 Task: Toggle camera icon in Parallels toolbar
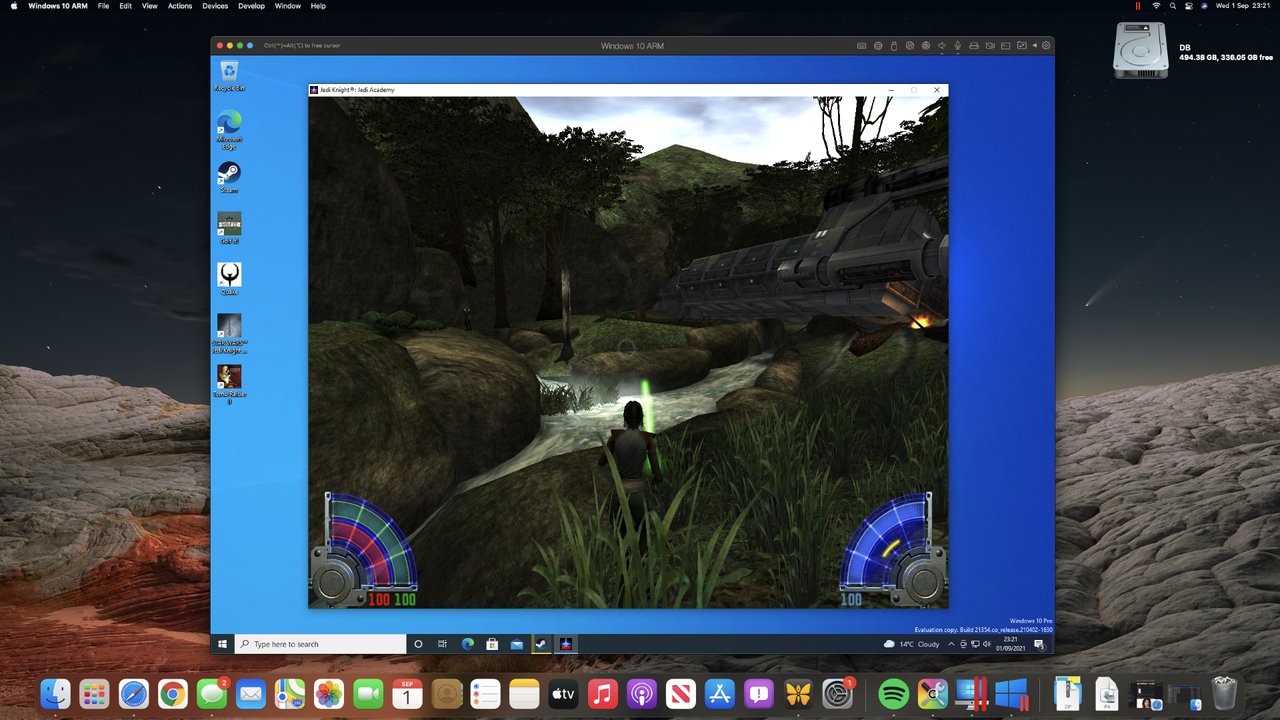pyautogui.click(x=990, y=46)
